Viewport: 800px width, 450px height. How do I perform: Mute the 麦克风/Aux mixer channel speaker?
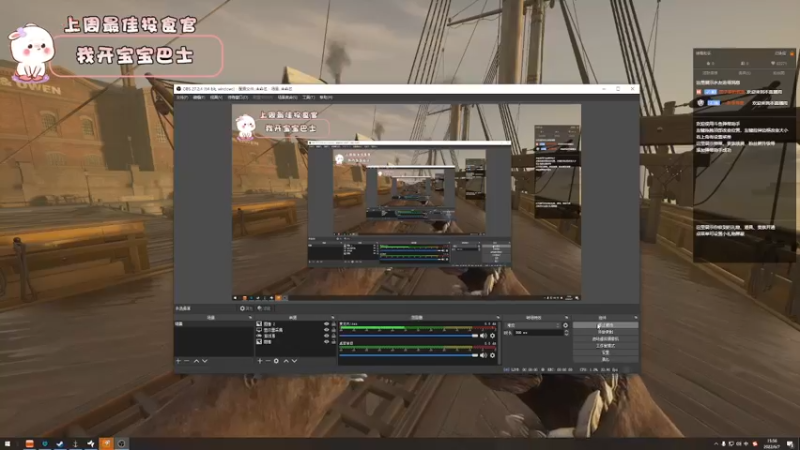click(483, 336)
